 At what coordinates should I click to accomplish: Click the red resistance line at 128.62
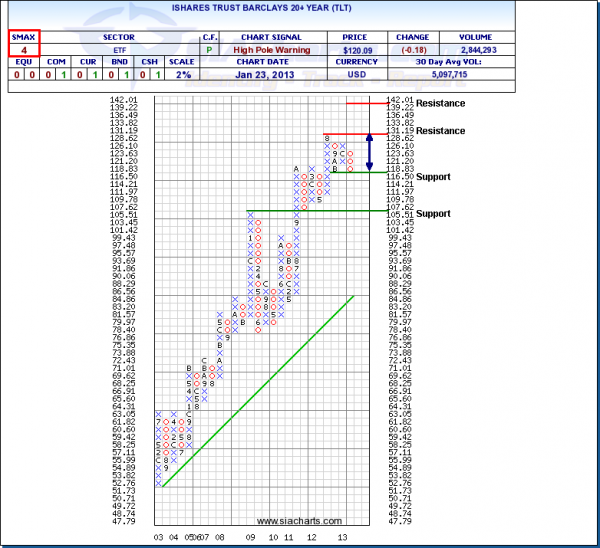[354, 134]
